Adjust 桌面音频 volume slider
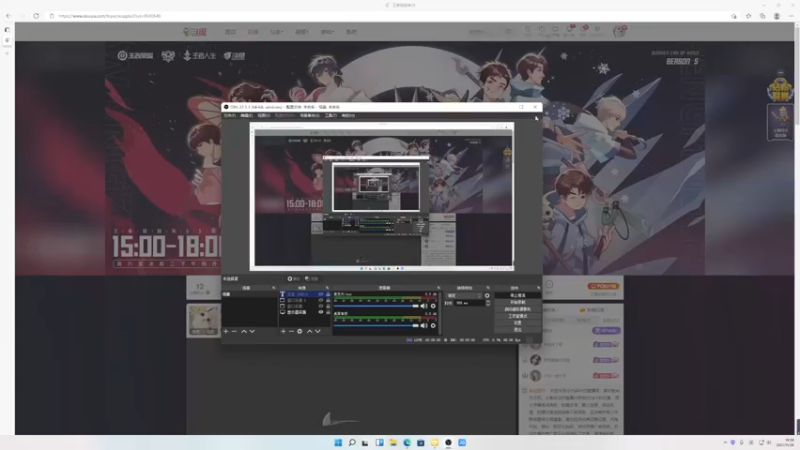Viewport: 800px width, 450px height. 376,326
